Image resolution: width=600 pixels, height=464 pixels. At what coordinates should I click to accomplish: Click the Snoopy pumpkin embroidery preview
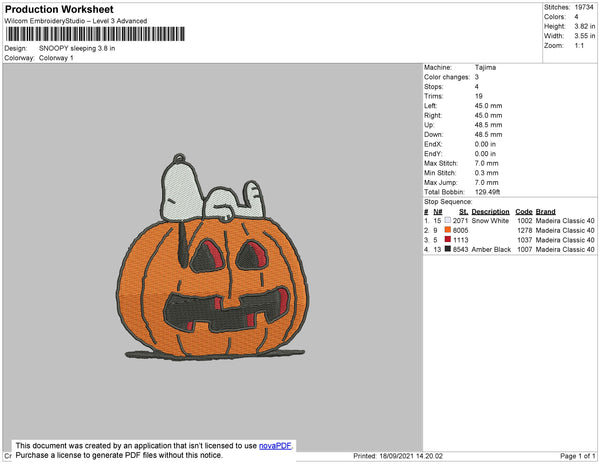213,257
